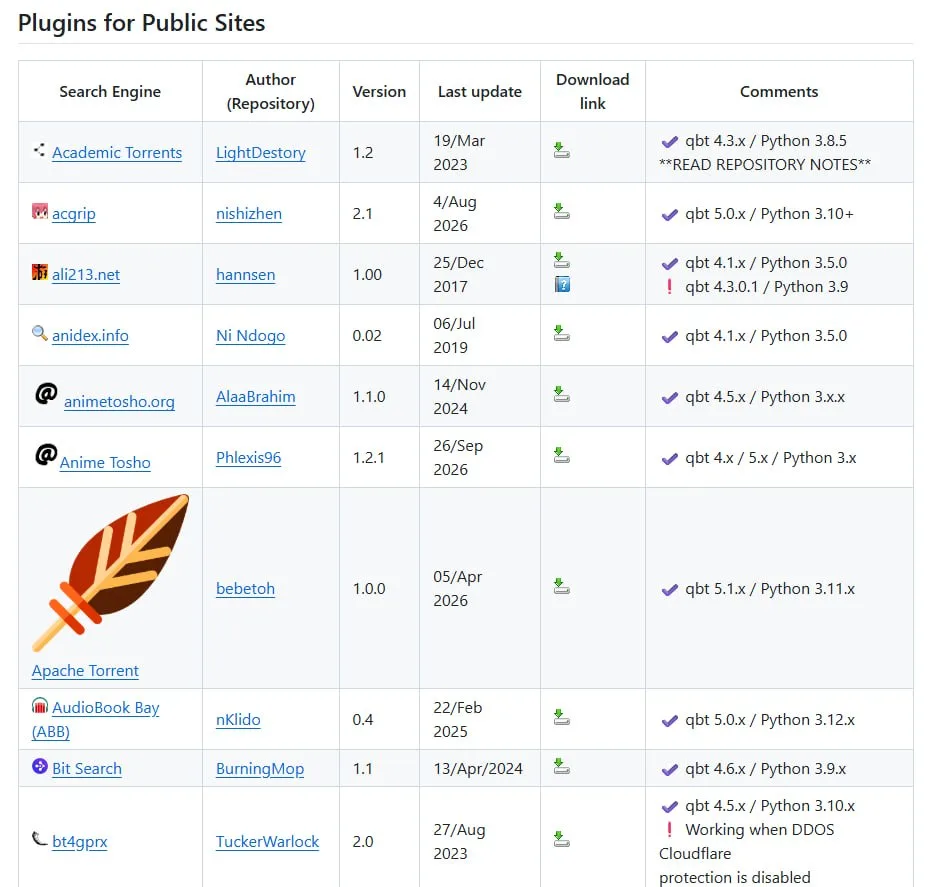
Task: Open the ali213.net blue help icon
Action: (562, 284)
